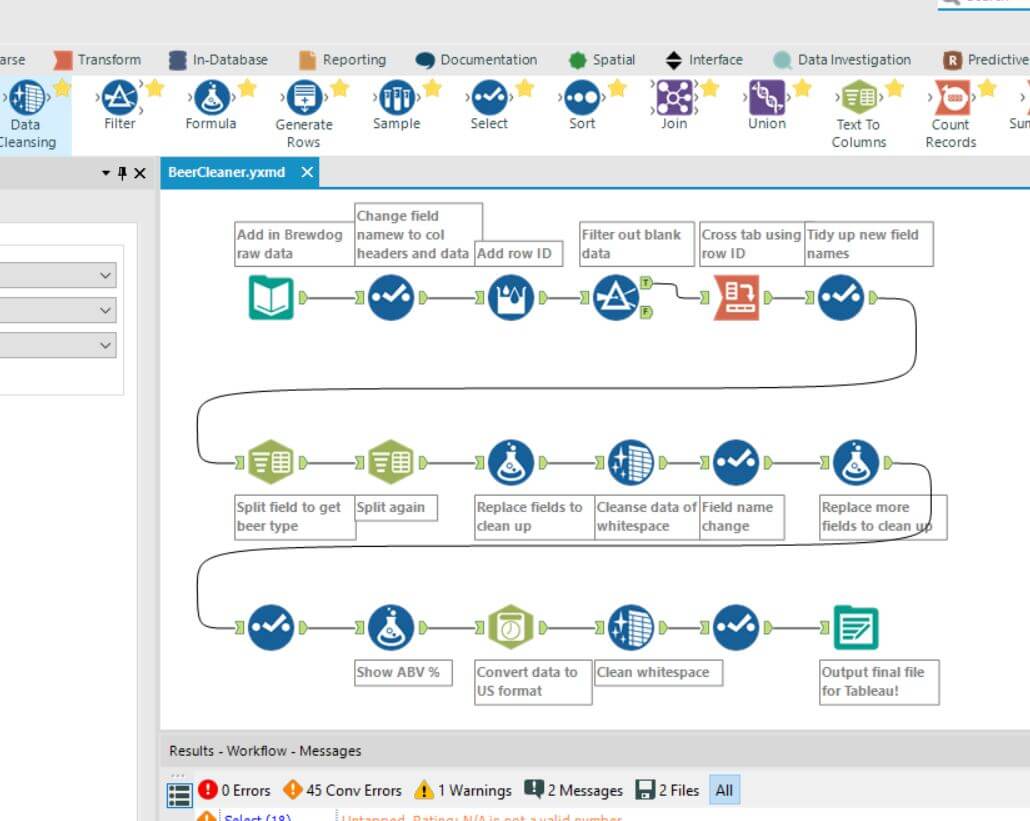Click the 'Field name change' Select node
Viewport: 1030px width, 821px height.
[736, 462]
